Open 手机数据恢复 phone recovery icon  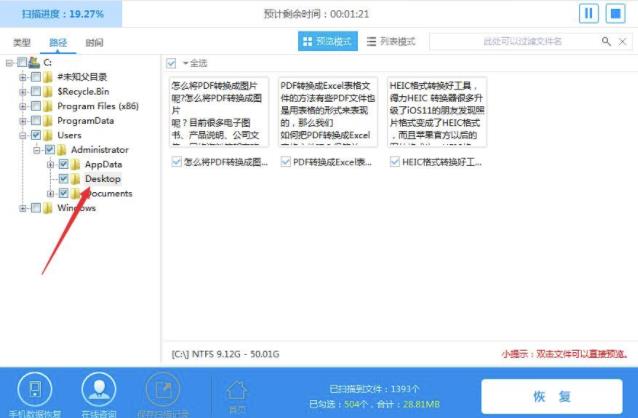tap(35, 390)
